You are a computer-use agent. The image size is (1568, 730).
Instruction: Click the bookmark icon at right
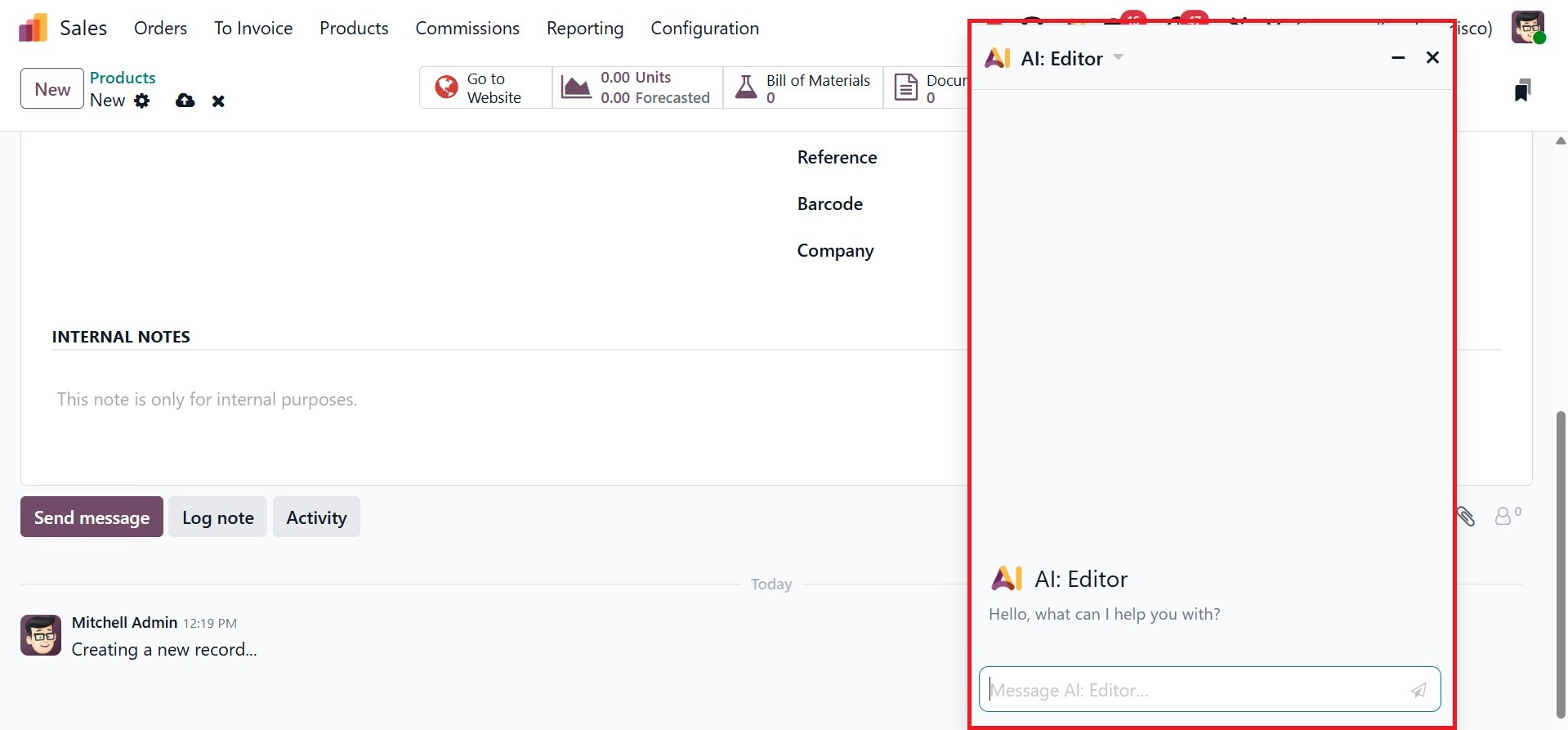coord(1521,90)
